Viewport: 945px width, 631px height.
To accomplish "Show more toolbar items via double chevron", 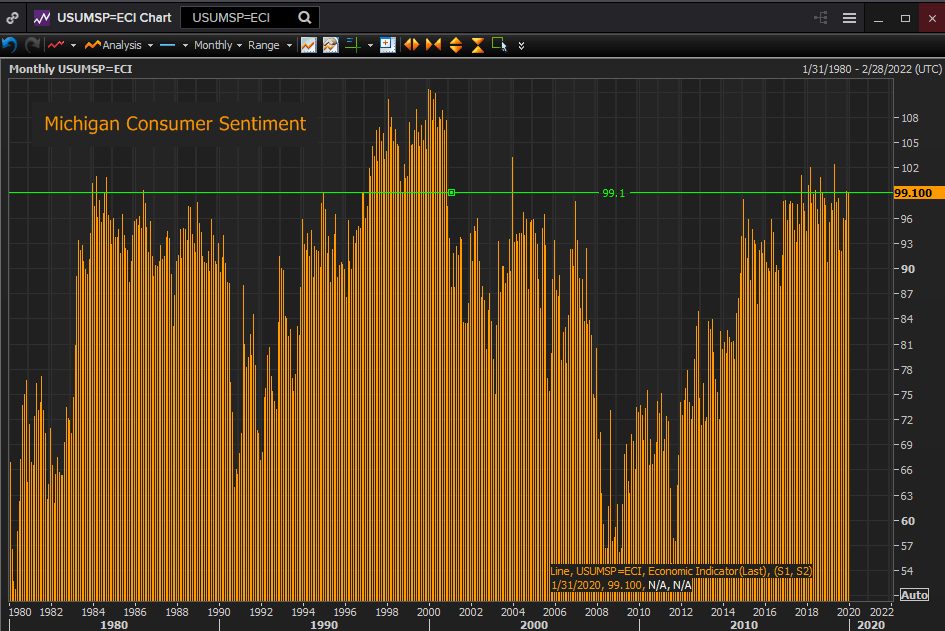I will click(x=521, y=46).
